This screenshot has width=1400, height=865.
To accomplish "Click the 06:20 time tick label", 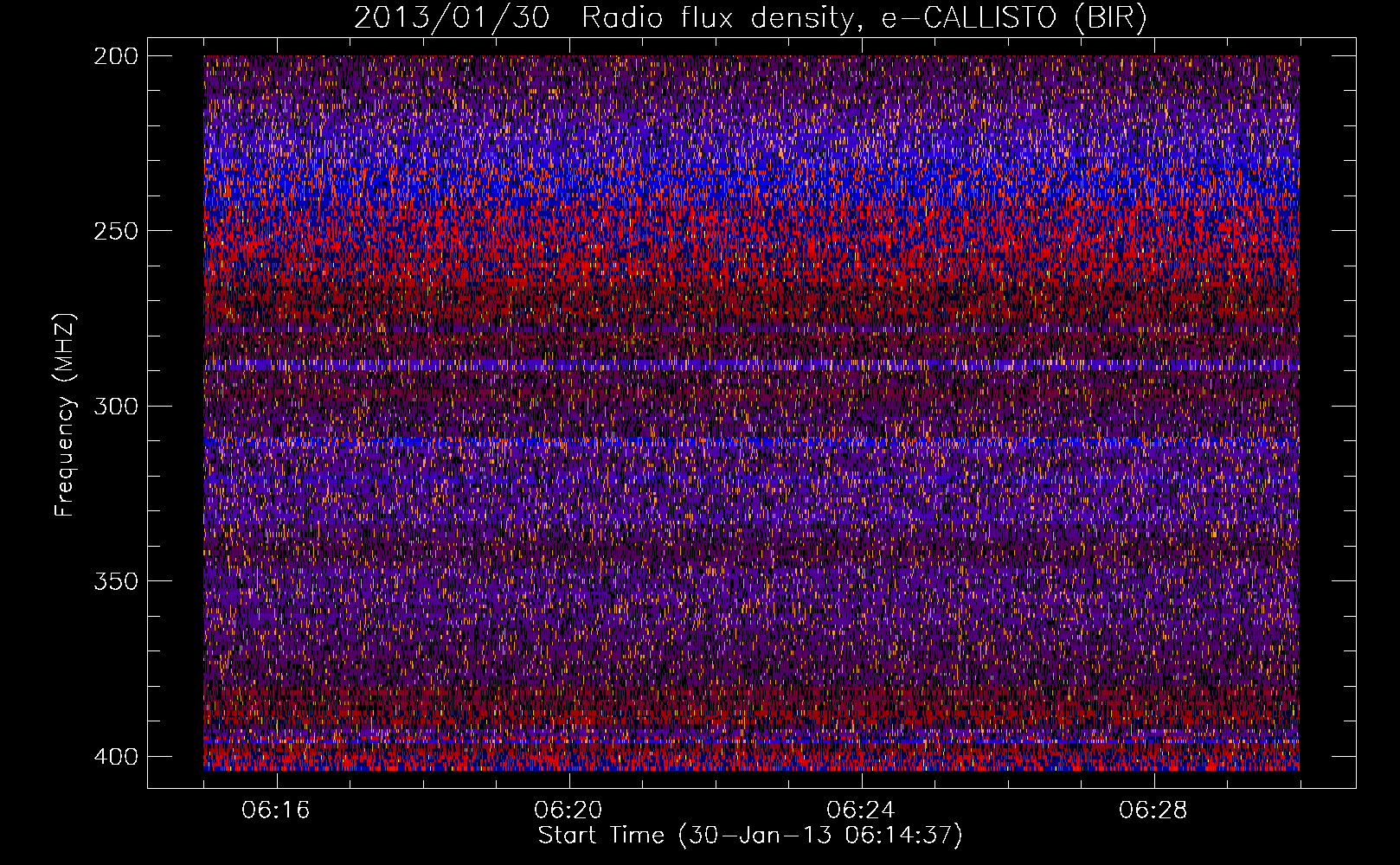I will [x=568, y=811].
